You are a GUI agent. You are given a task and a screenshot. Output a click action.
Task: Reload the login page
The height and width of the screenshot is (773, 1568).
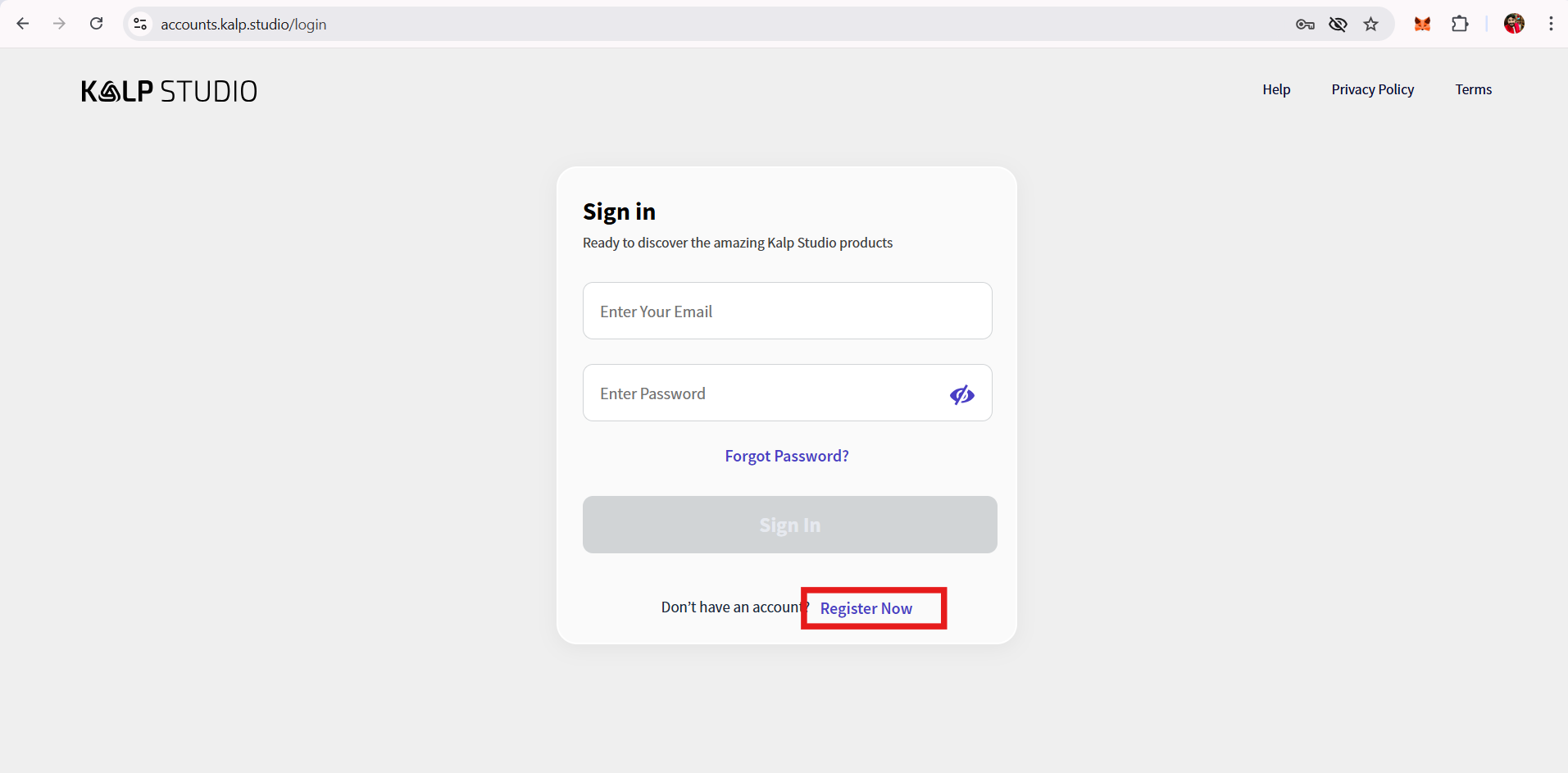97,24
